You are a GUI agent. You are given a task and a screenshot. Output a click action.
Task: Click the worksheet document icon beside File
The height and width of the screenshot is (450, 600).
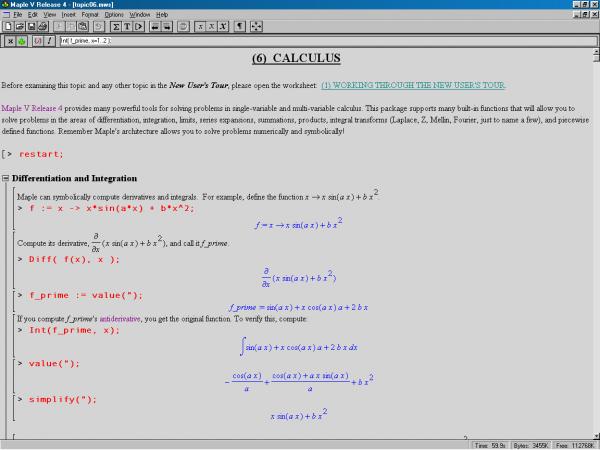[x=6, y=15]
